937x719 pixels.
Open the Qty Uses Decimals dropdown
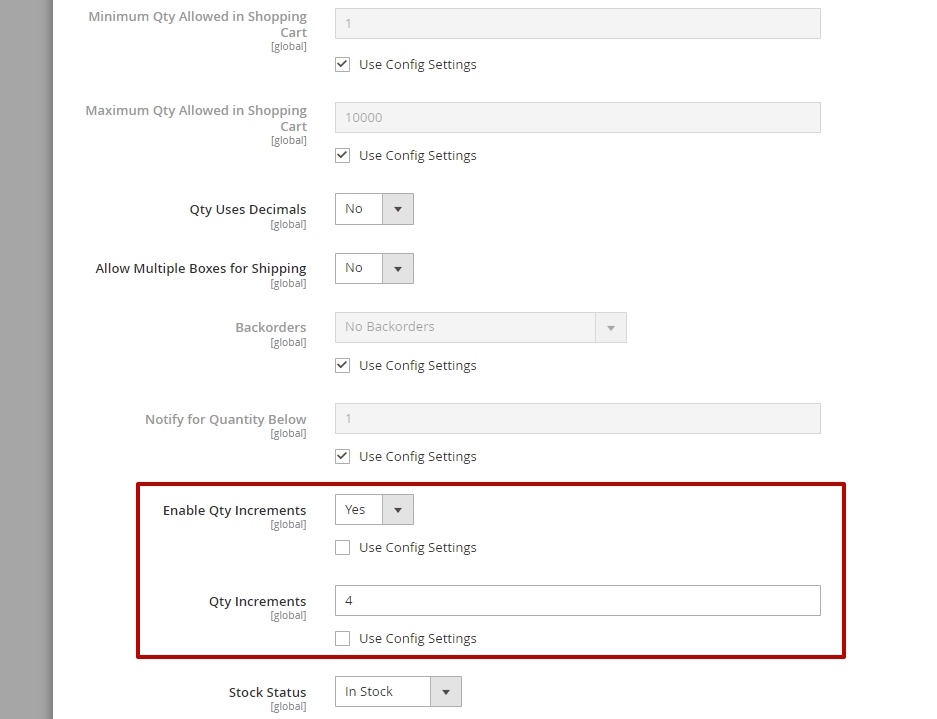(x=374, y=209)
